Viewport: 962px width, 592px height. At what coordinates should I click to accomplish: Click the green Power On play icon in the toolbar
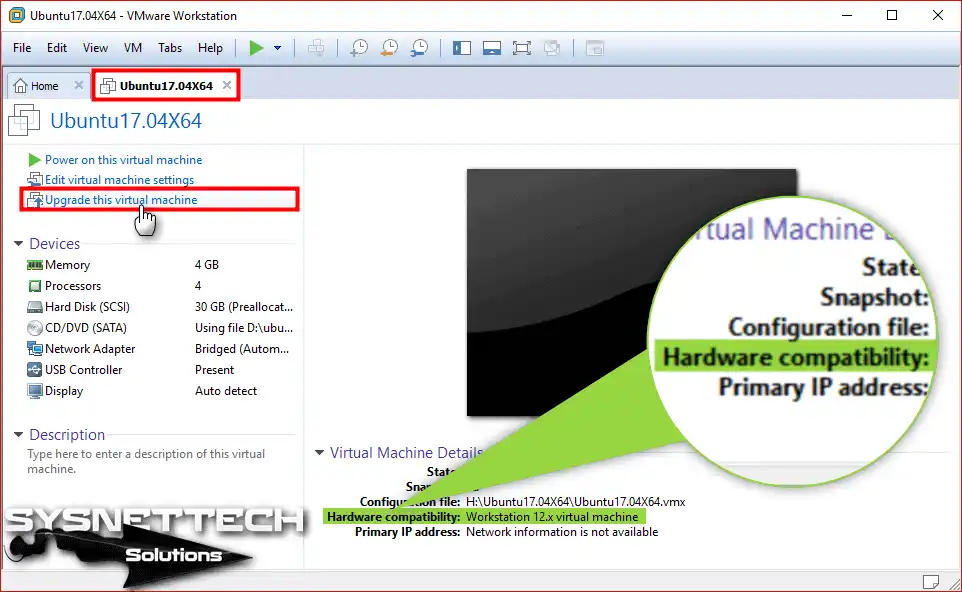(x=256, y=48)
